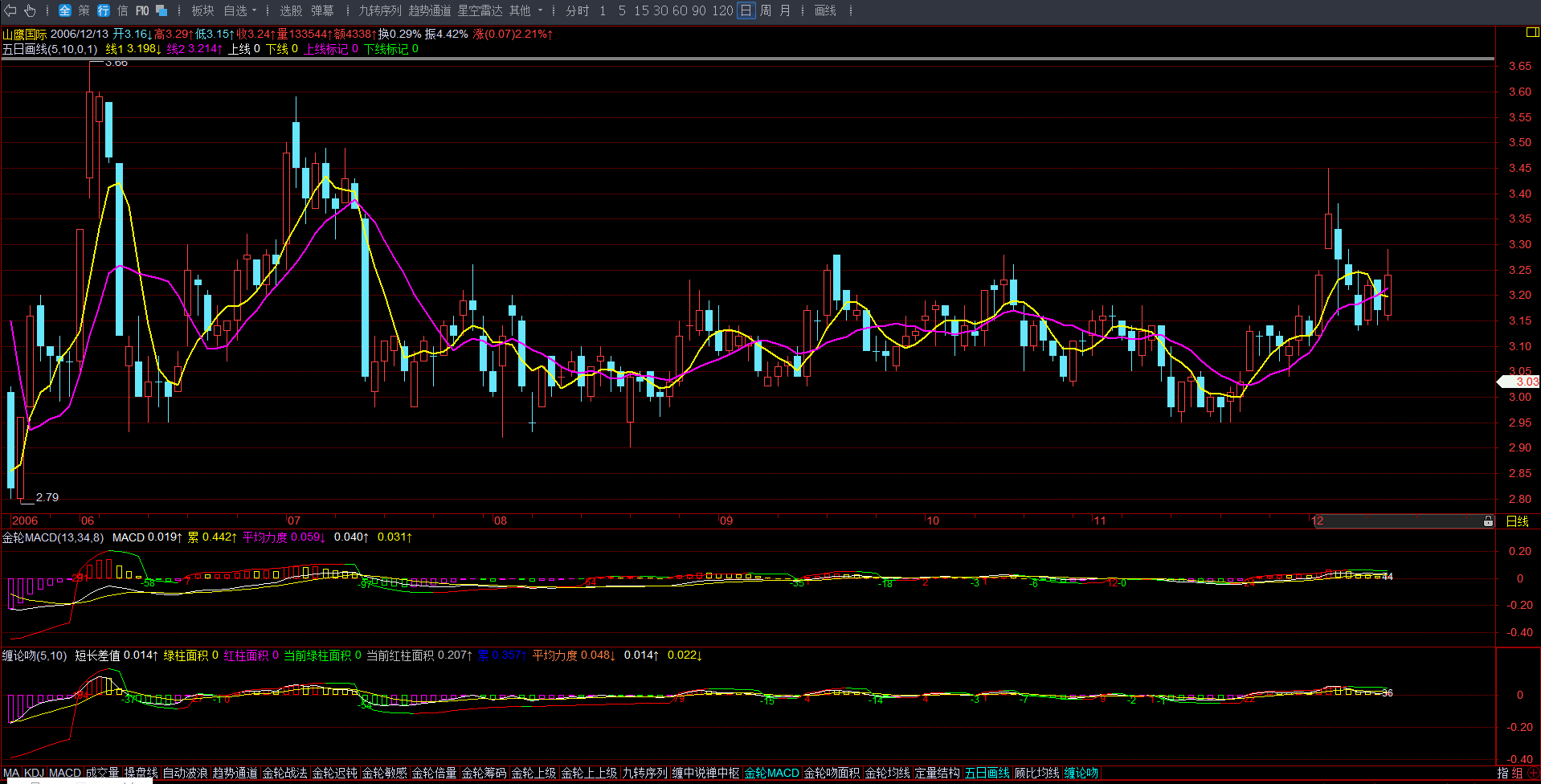The image size is (1541, 784).
Task: Switch to the MACD indicator tab
Action: point(65,773)
